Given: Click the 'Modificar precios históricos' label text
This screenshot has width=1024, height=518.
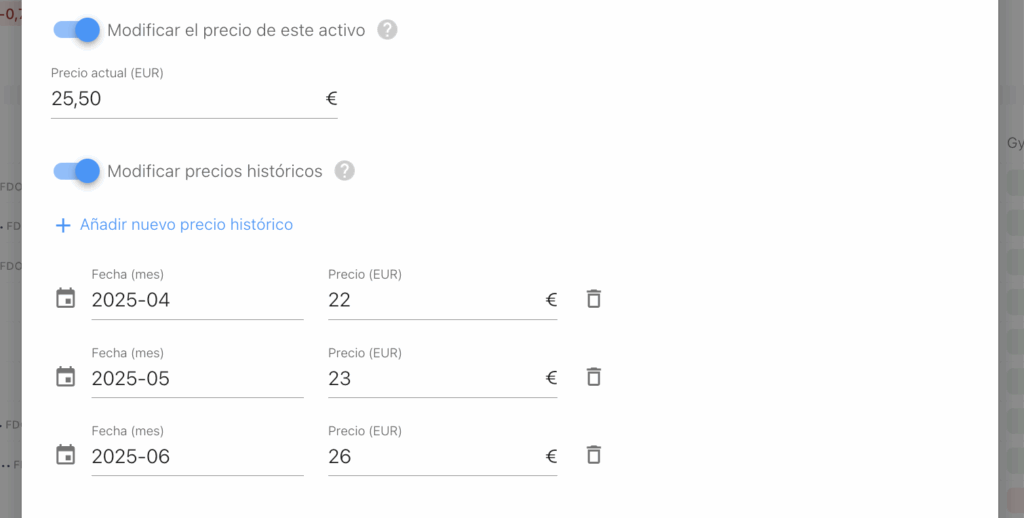Looking at the screenshot, I should tap(214, 171).
